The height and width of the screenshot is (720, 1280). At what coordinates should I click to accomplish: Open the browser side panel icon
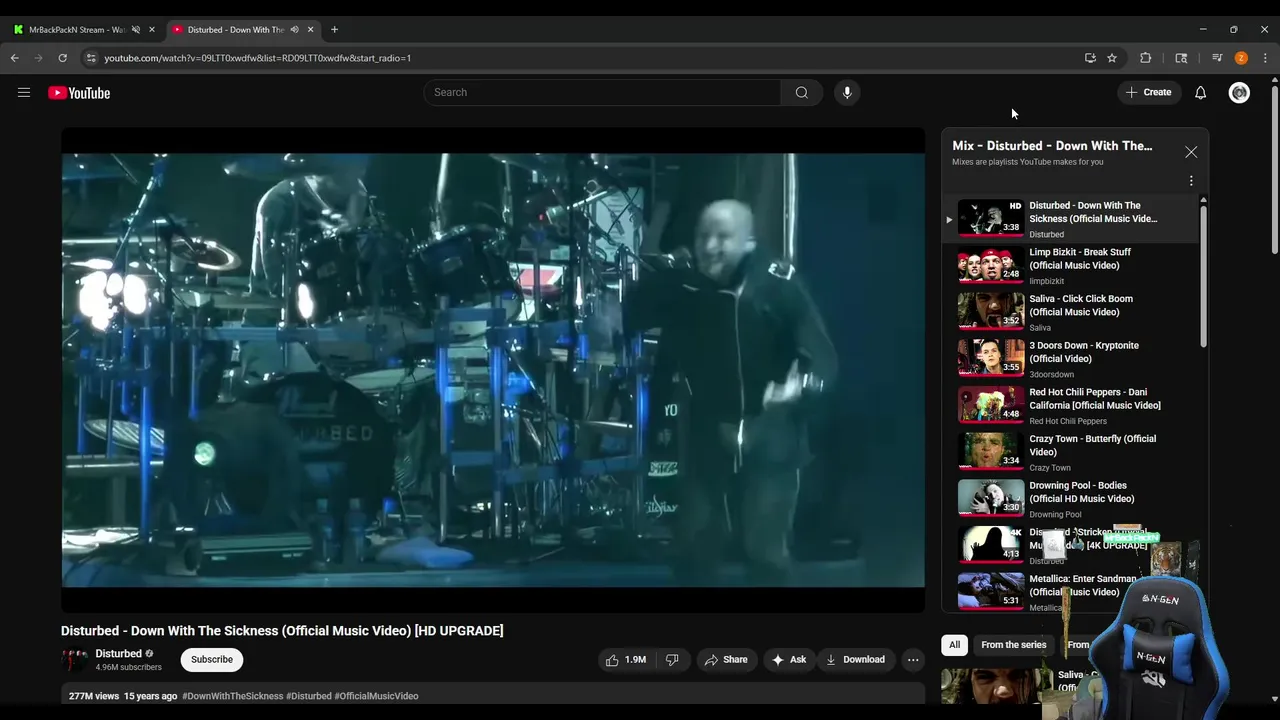pyautogui.click(x=1181, y=58)
